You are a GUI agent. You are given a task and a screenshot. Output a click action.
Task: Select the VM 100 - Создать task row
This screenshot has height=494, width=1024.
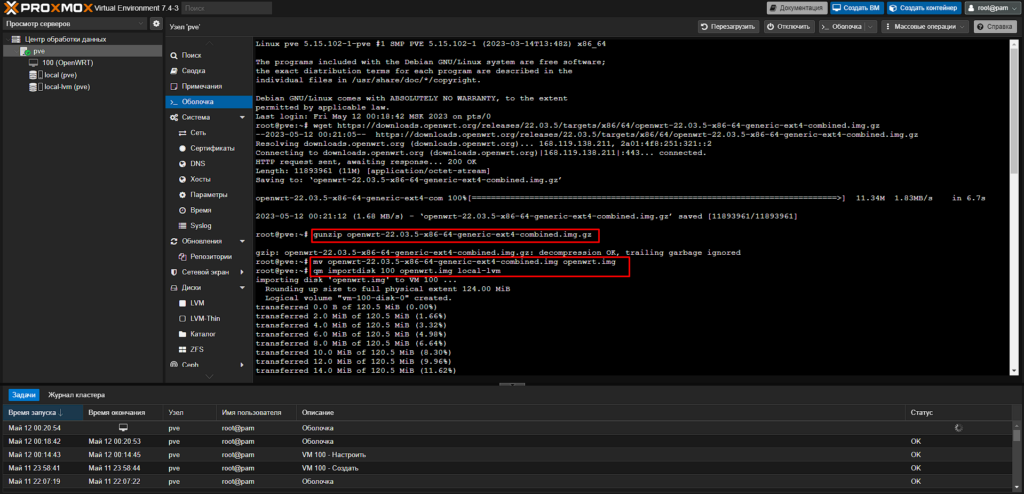(x=509, y=468)
